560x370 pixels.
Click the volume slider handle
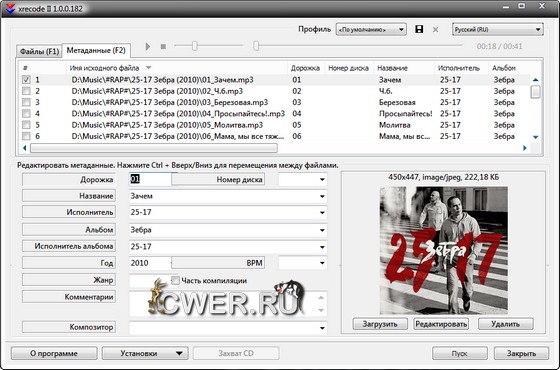click(x=194, y=46)
